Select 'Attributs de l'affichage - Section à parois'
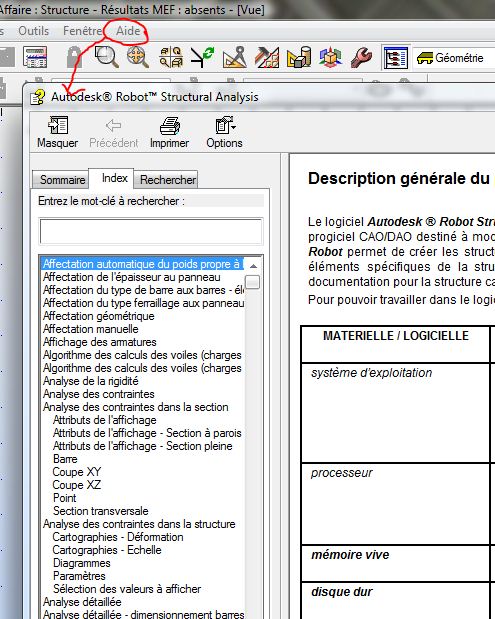The height and width of the screenshot is (619, 495). tap(147, 433)
